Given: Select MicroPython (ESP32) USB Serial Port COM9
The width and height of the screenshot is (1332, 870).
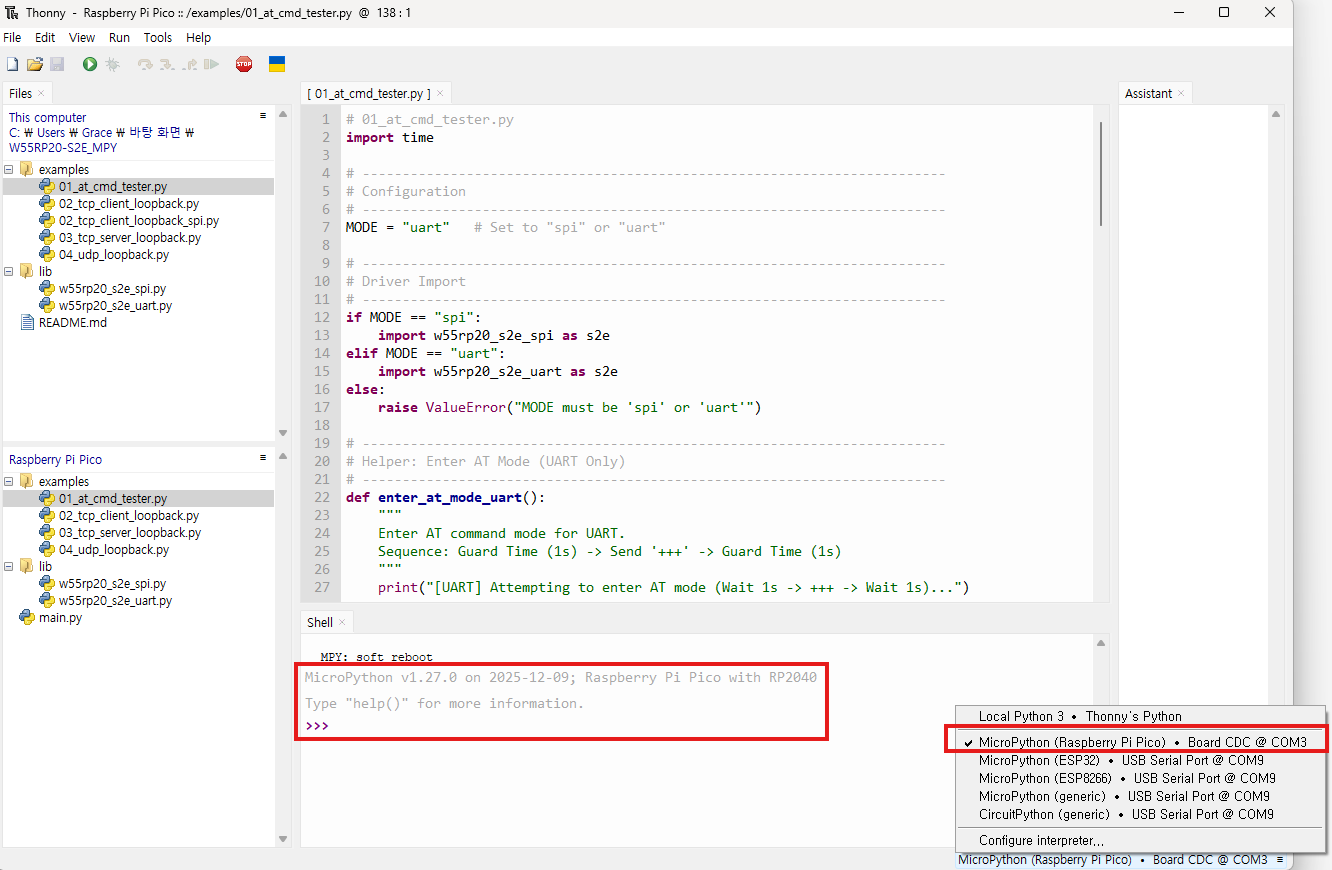Looking at the screenshot, I should (x=1141, y=760).
